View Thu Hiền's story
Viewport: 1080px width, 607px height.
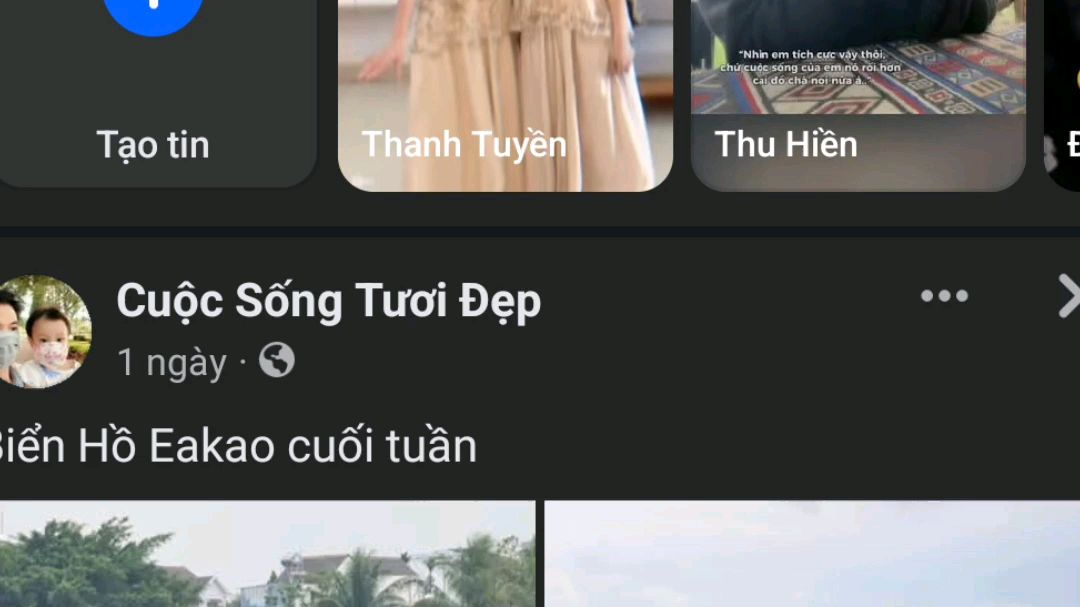point(858,95)
